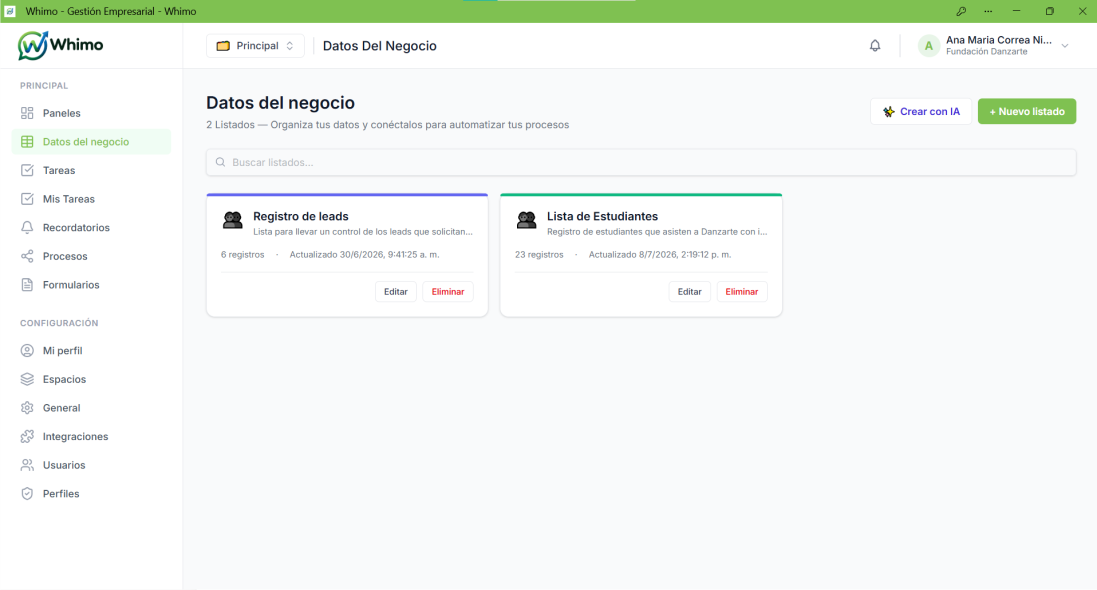Open notifications via the bell icon
1097x590 pixels.
pos(875,45)
